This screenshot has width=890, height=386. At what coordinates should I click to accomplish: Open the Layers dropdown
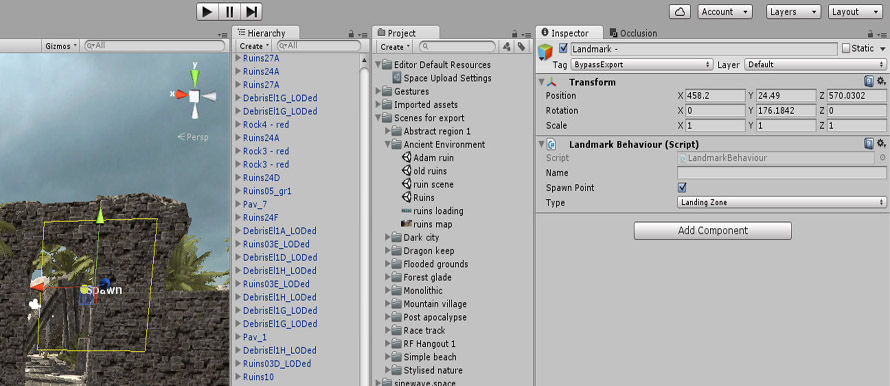point(794,11)
